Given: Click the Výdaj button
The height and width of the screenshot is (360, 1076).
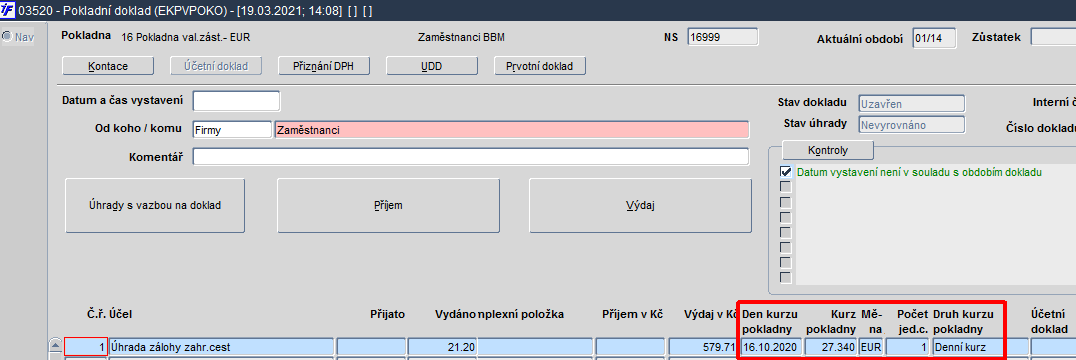Looking at the screenshot, I should coord(640,205).
